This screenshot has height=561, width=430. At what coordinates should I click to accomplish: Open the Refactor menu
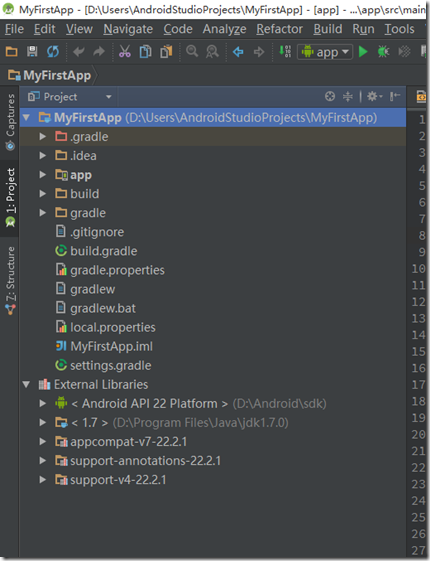[x=279, y=29]
